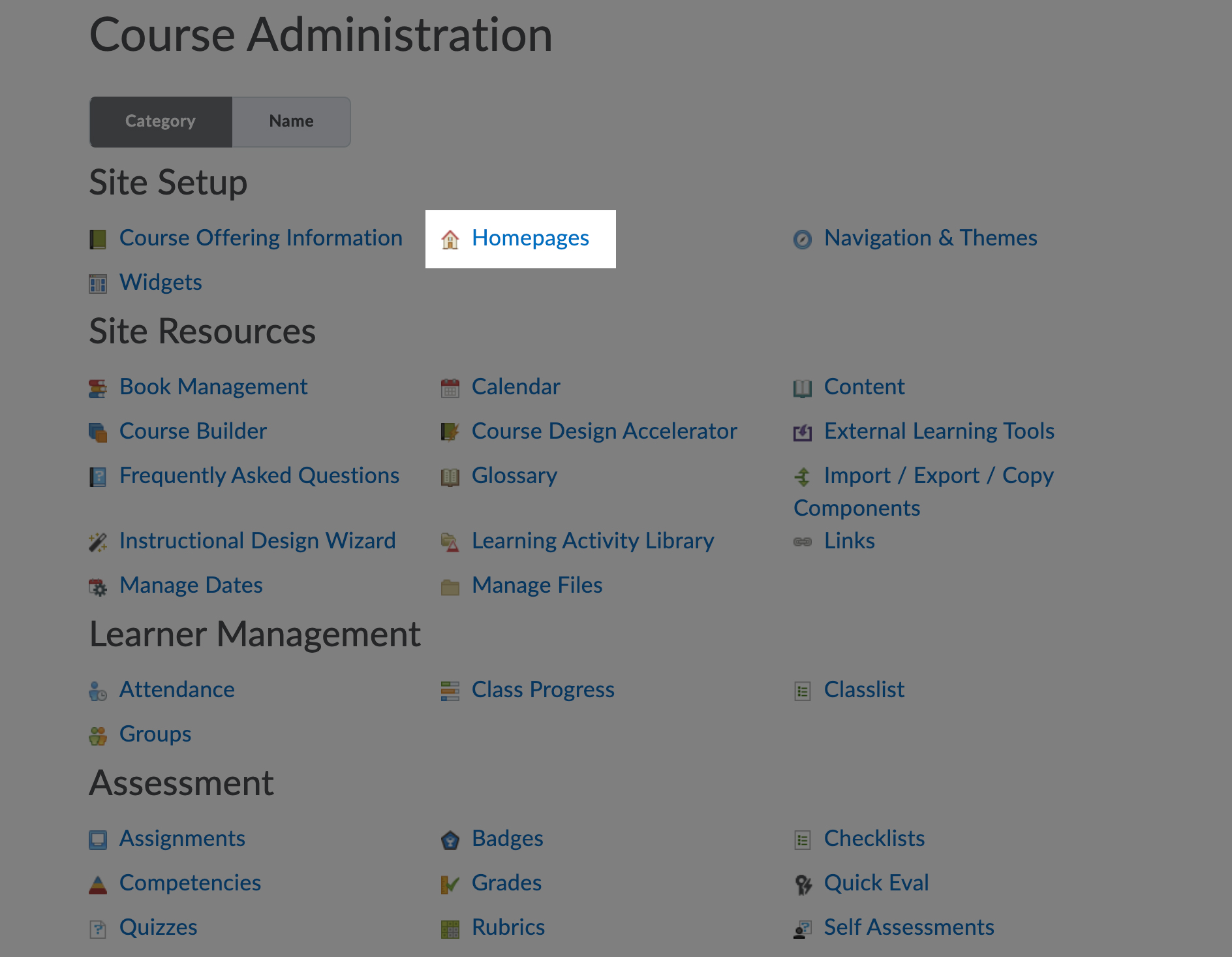
Task: Click the Import / Export / Copy Components arrows icon
Action: (x=802, y=477)
